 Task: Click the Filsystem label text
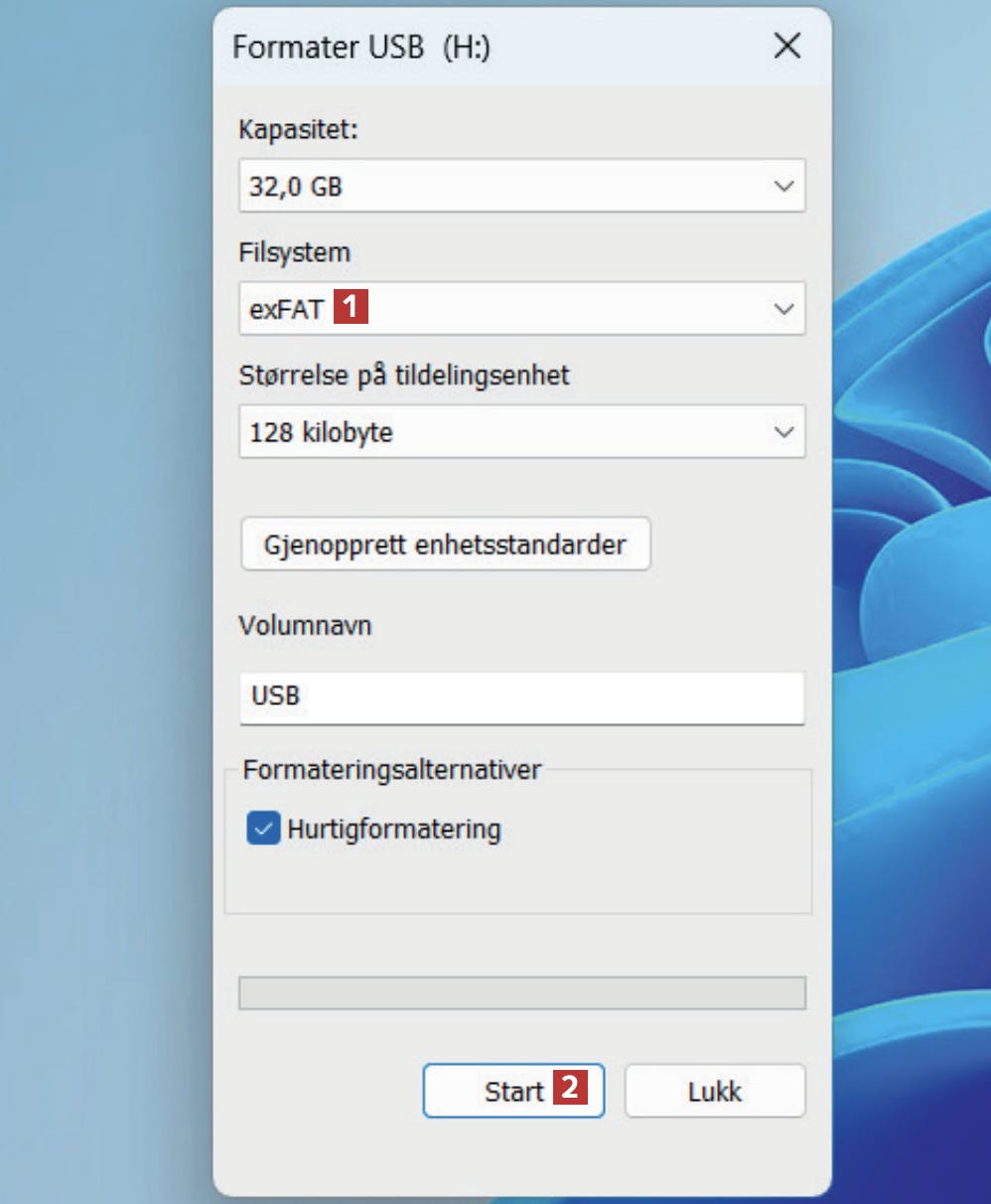(x=294, y=252)
